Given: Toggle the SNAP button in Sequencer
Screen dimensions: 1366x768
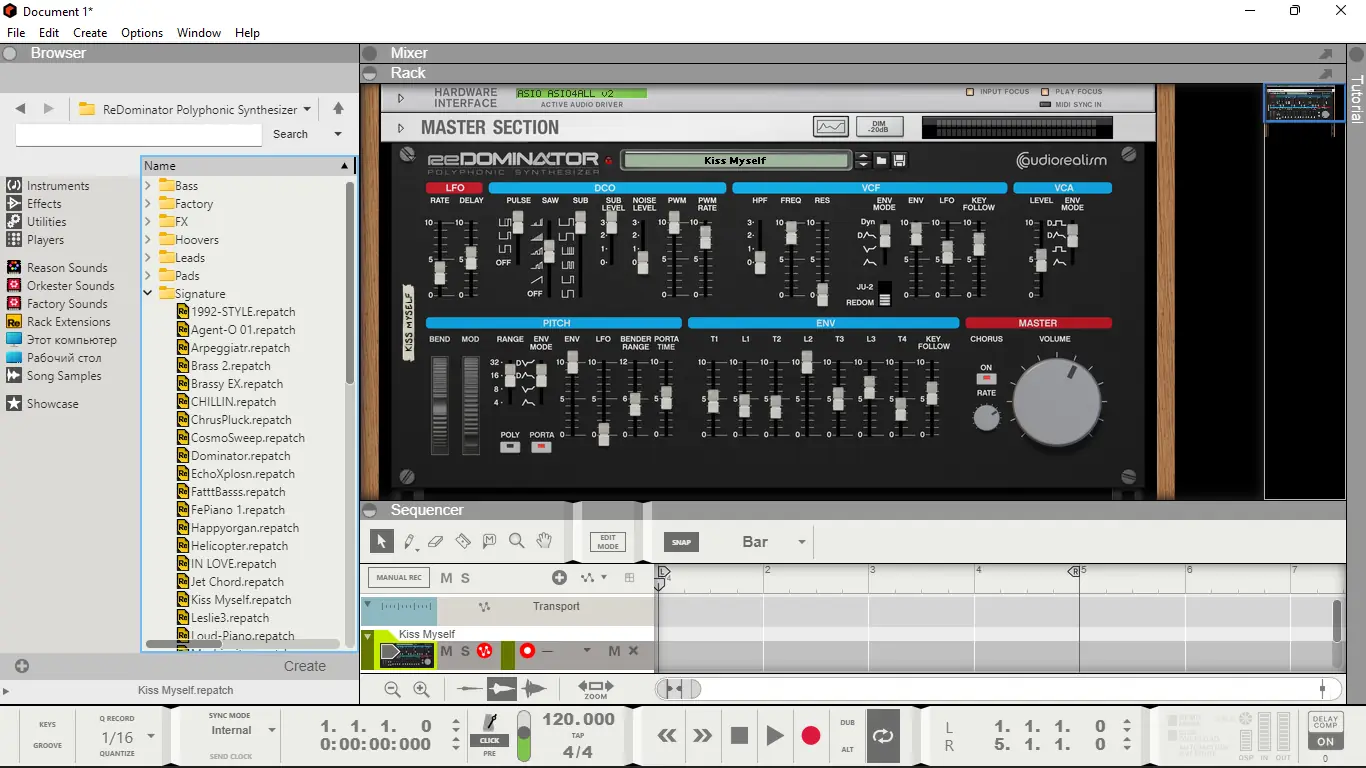Looking at the screenshot, I should (681, 542).
